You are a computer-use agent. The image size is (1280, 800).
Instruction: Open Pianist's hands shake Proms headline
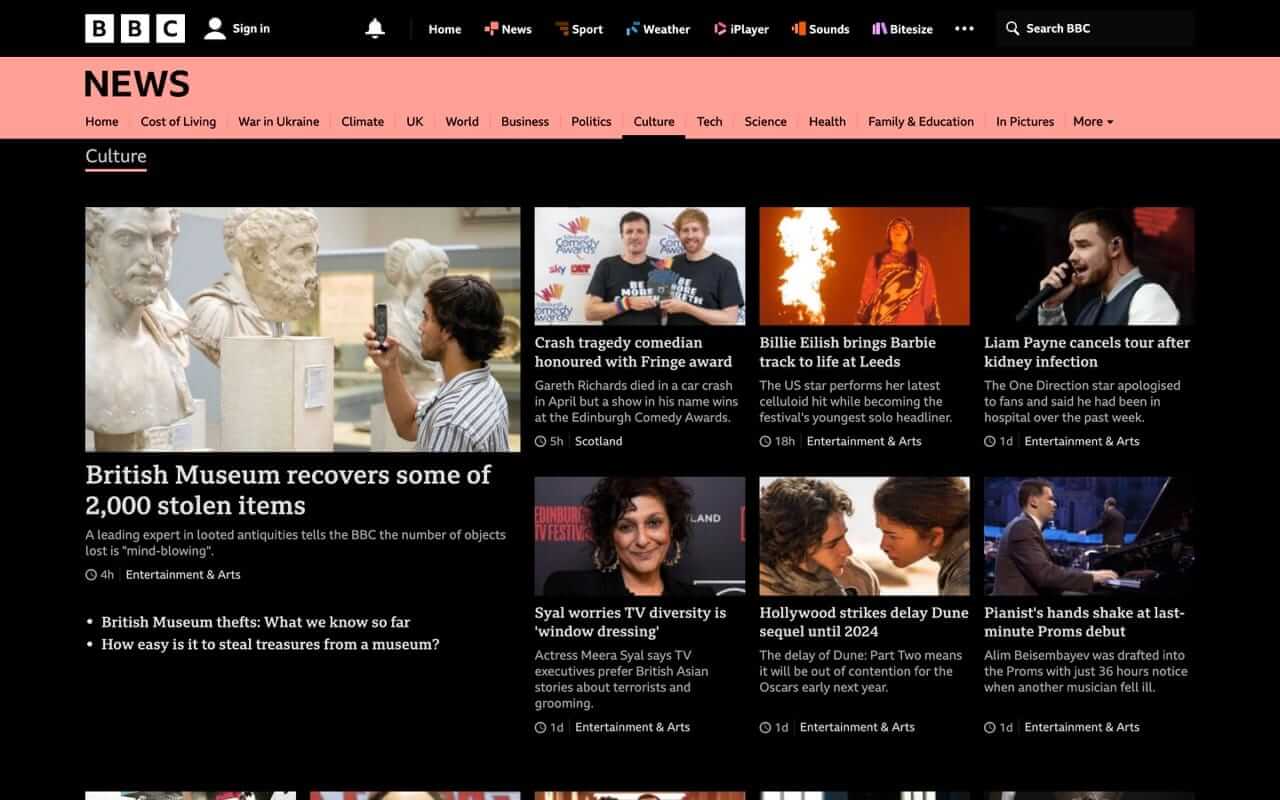pos(1084,622)
